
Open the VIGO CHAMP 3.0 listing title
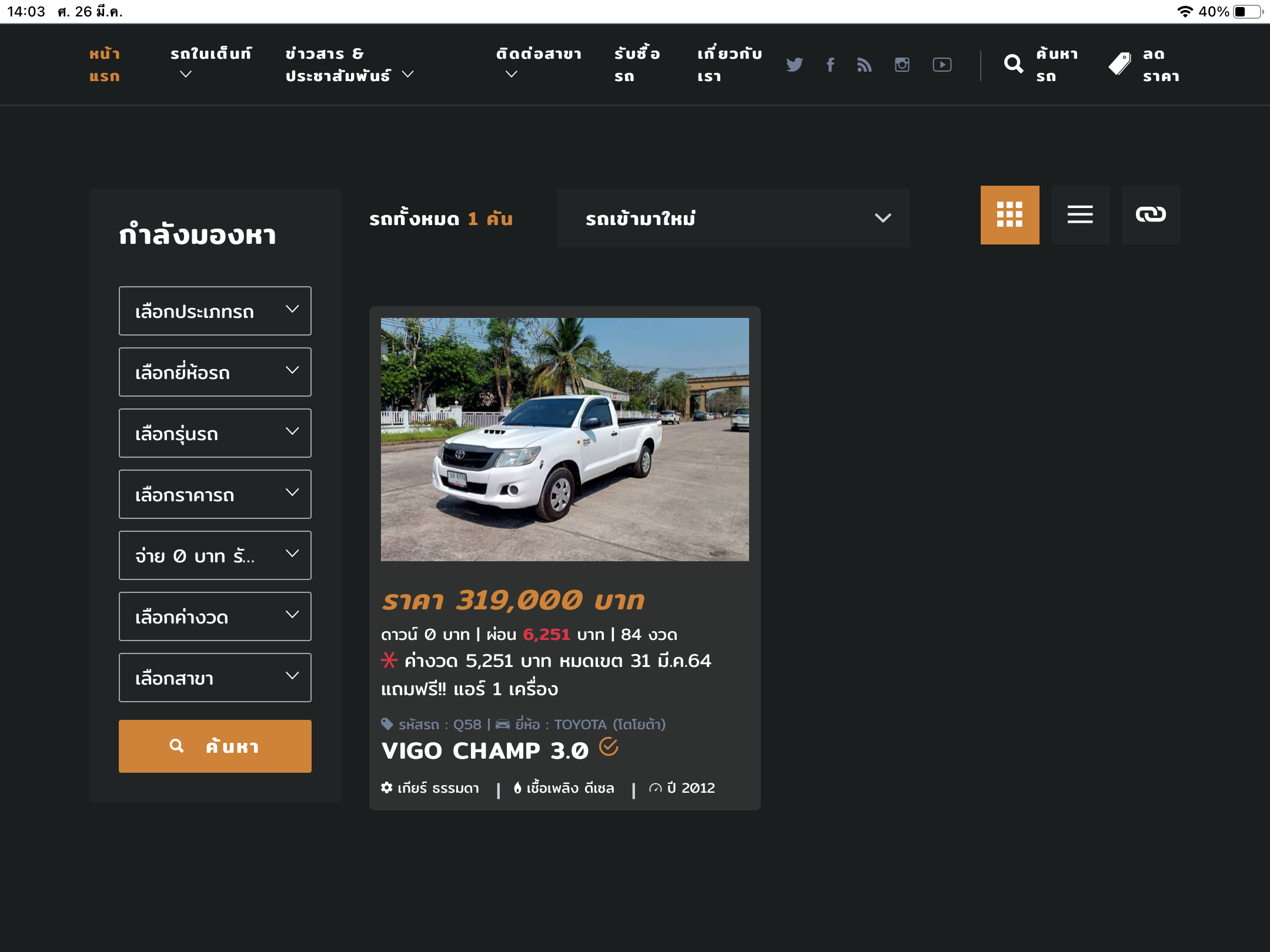[485, 750]
